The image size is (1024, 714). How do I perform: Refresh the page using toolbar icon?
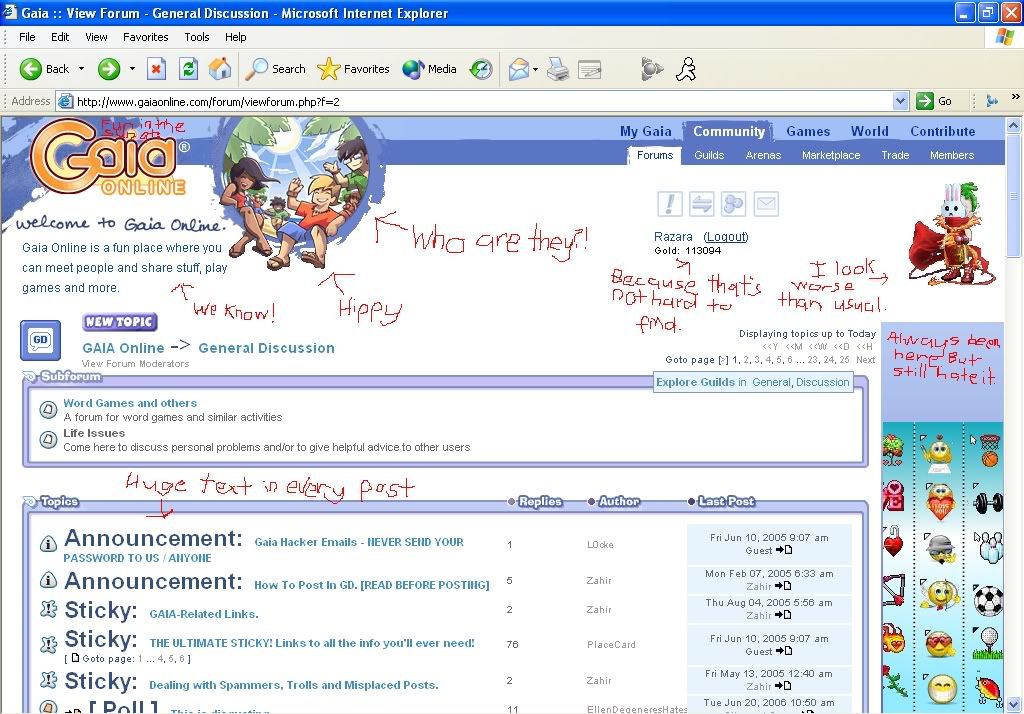click(x=188, y=69)
